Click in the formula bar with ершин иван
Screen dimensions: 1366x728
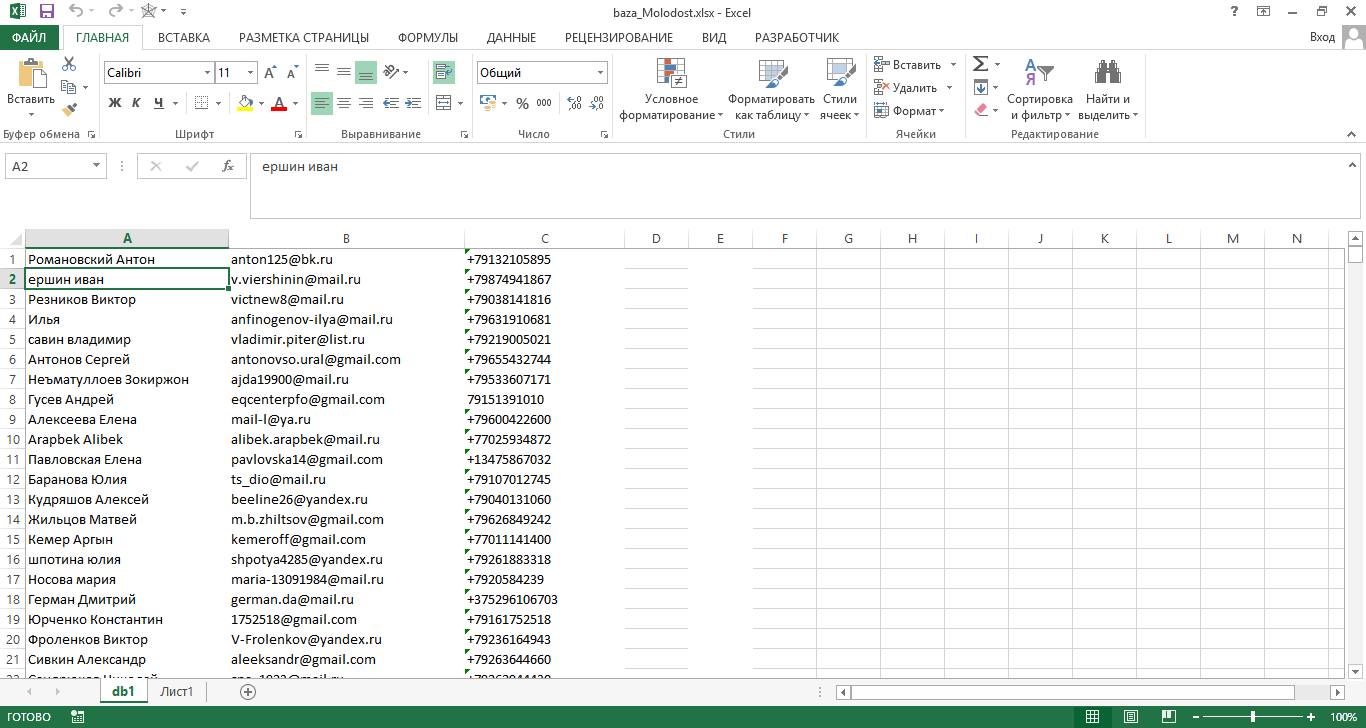point(798,185)
